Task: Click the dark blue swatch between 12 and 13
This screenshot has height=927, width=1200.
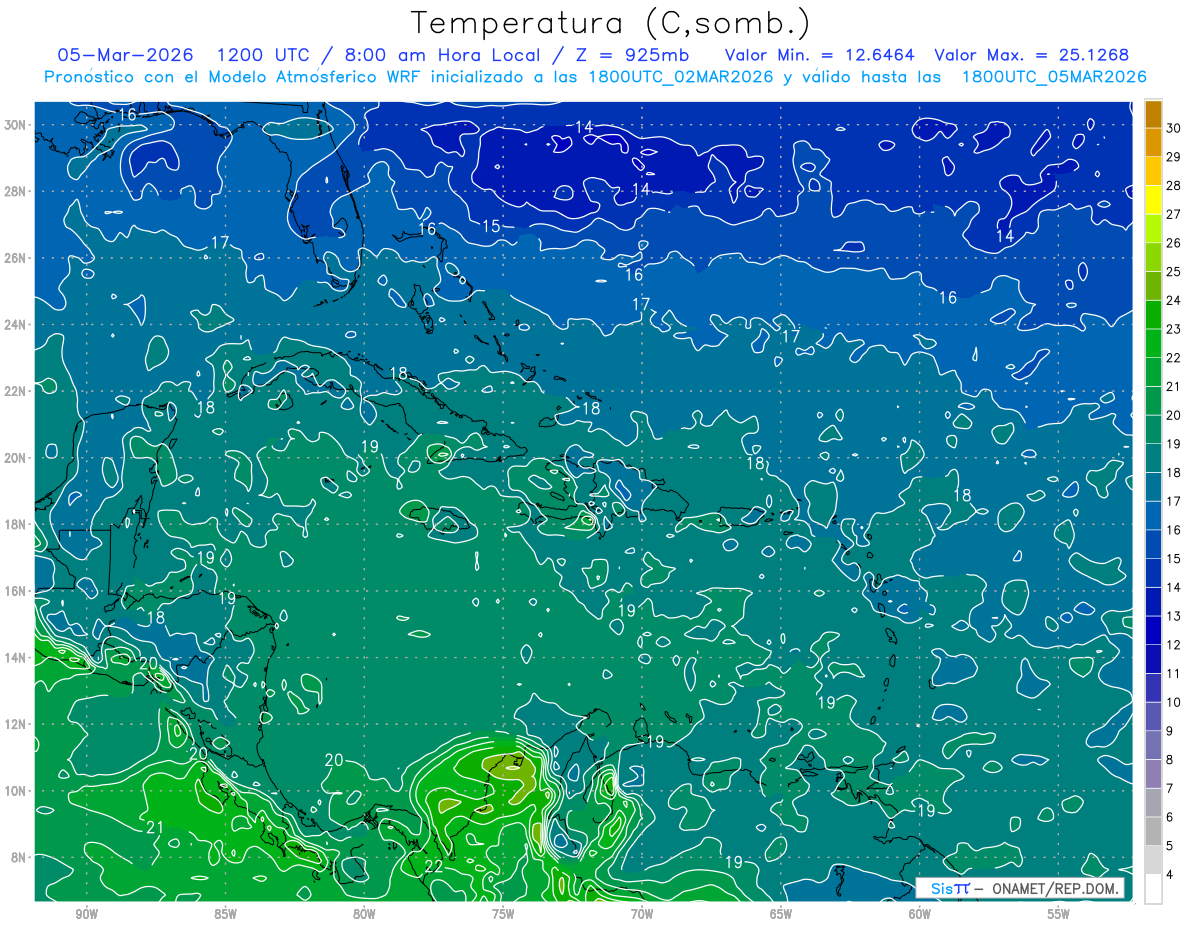Action: click(1153, 631)
